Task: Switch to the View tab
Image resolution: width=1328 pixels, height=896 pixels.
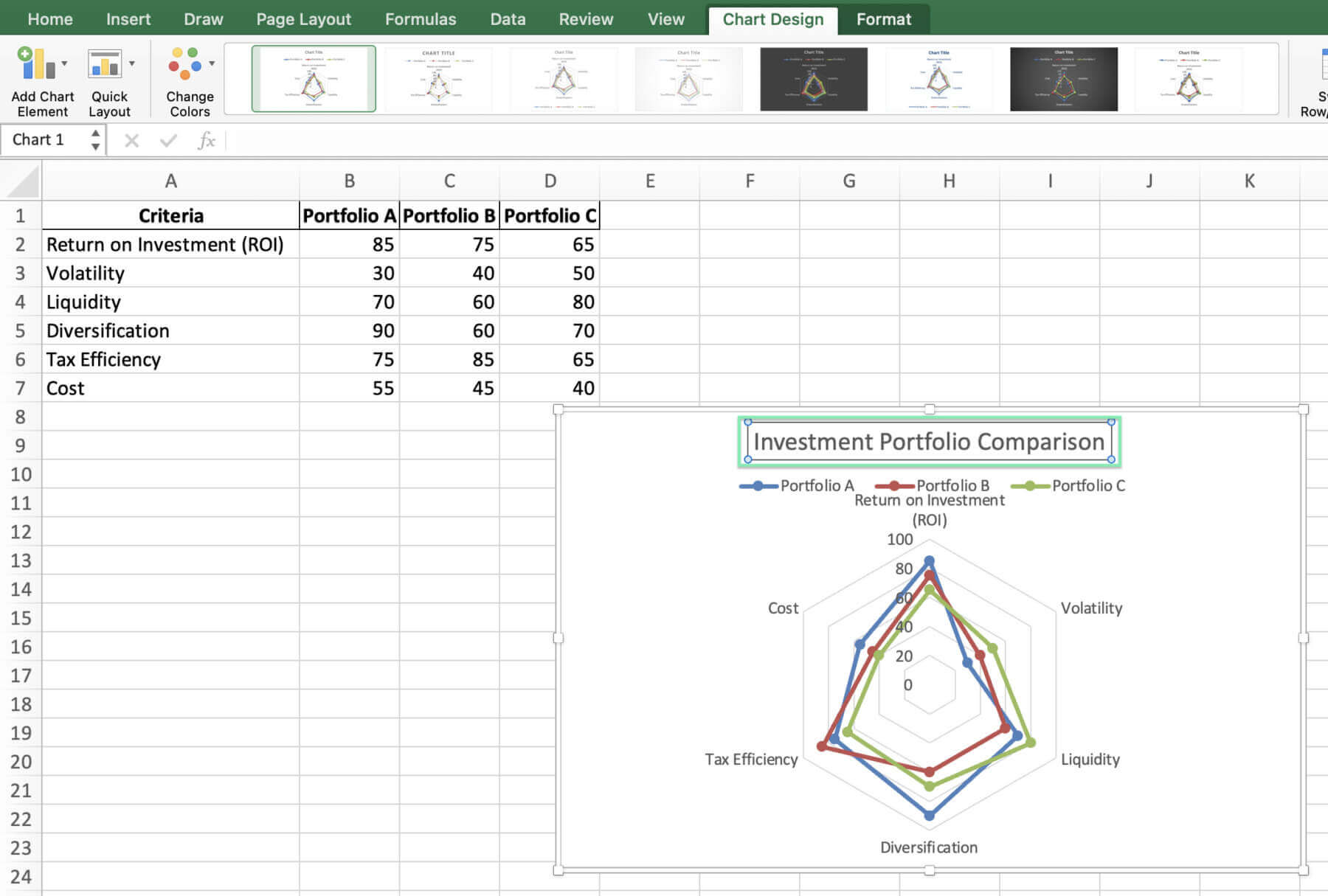Action: click(x=666, y=19)
